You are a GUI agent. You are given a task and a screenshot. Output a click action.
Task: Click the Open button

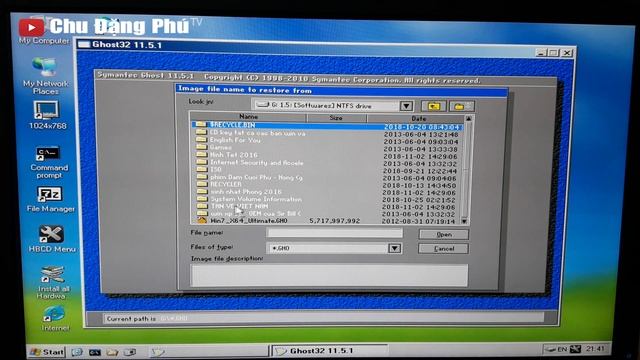pyautogui.click(x=444, y=234)
